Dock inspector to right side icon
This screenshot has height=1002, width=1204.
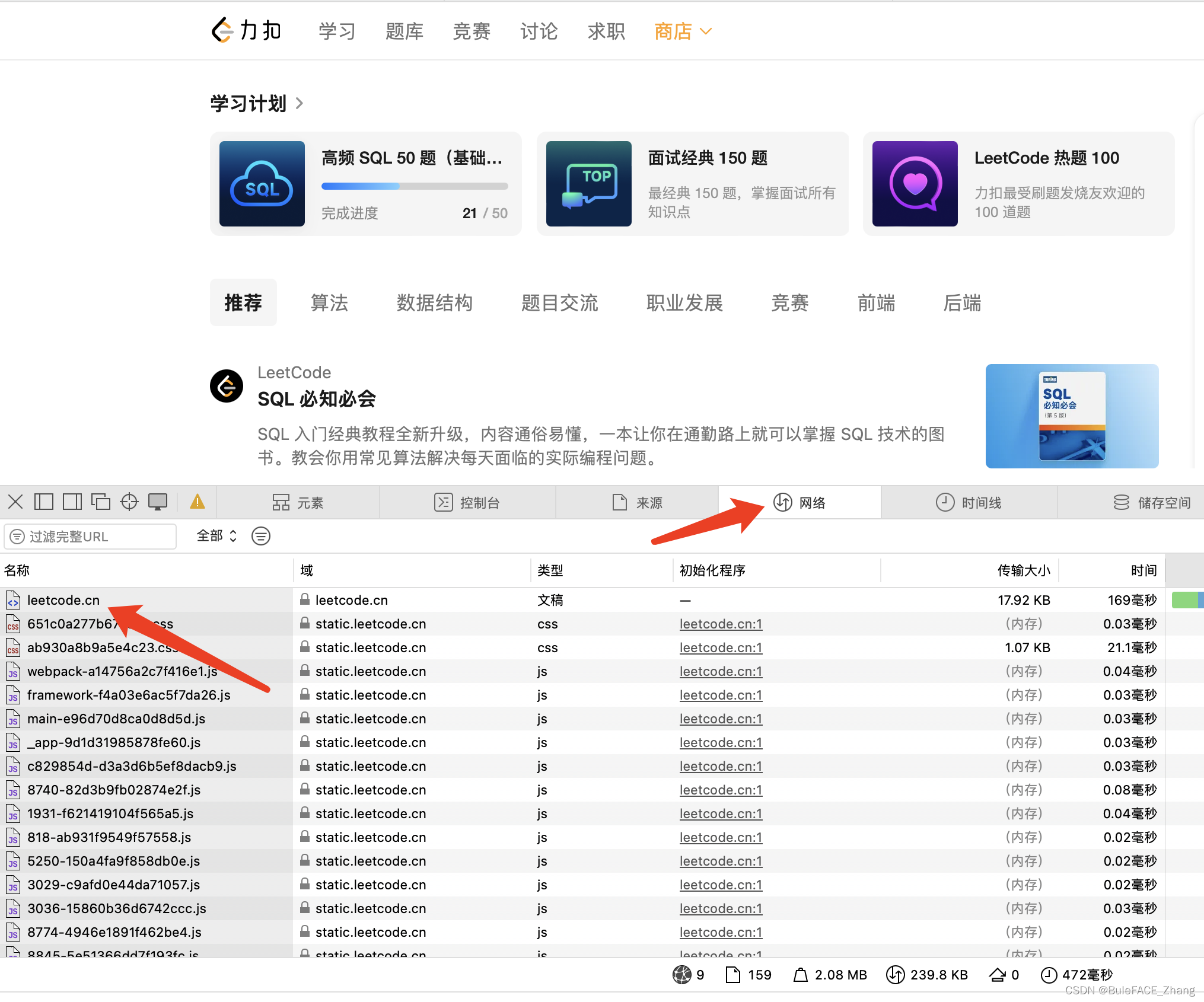[72, 502]
